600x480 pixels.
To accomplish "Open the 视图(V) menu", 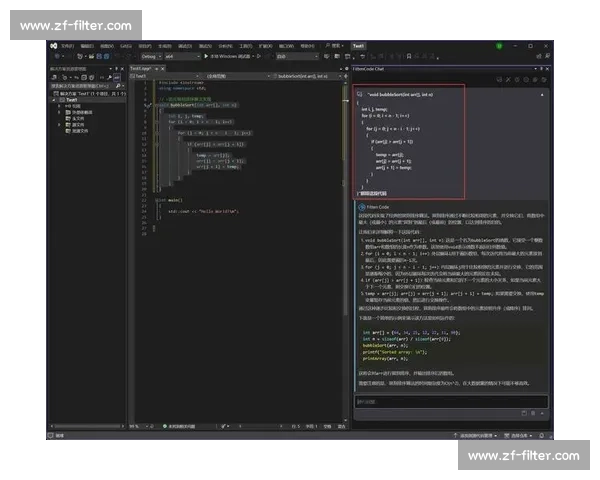I will coord(107,46).
